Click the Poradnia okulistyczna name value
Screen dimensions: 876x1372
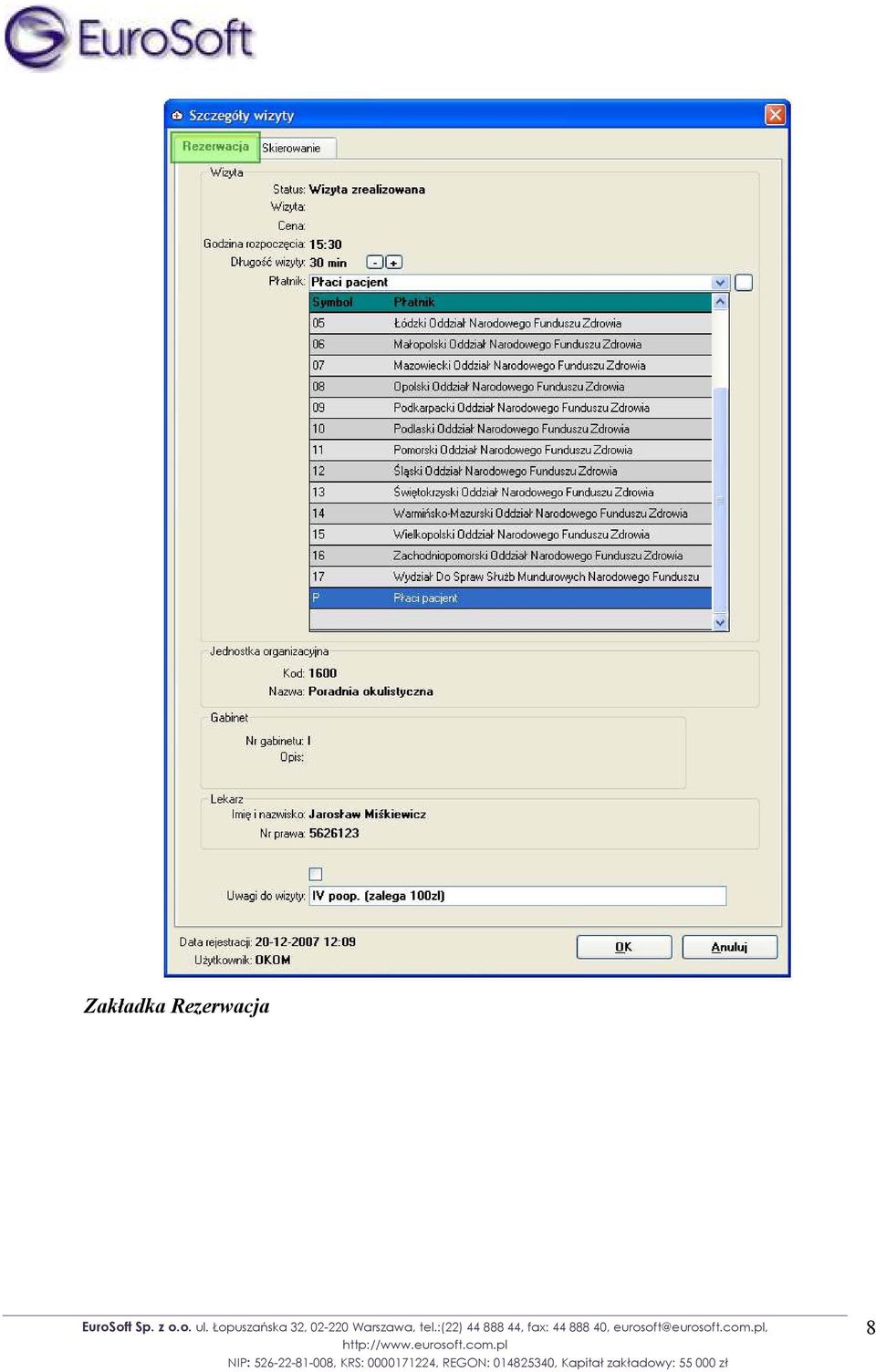click(370, 691)
